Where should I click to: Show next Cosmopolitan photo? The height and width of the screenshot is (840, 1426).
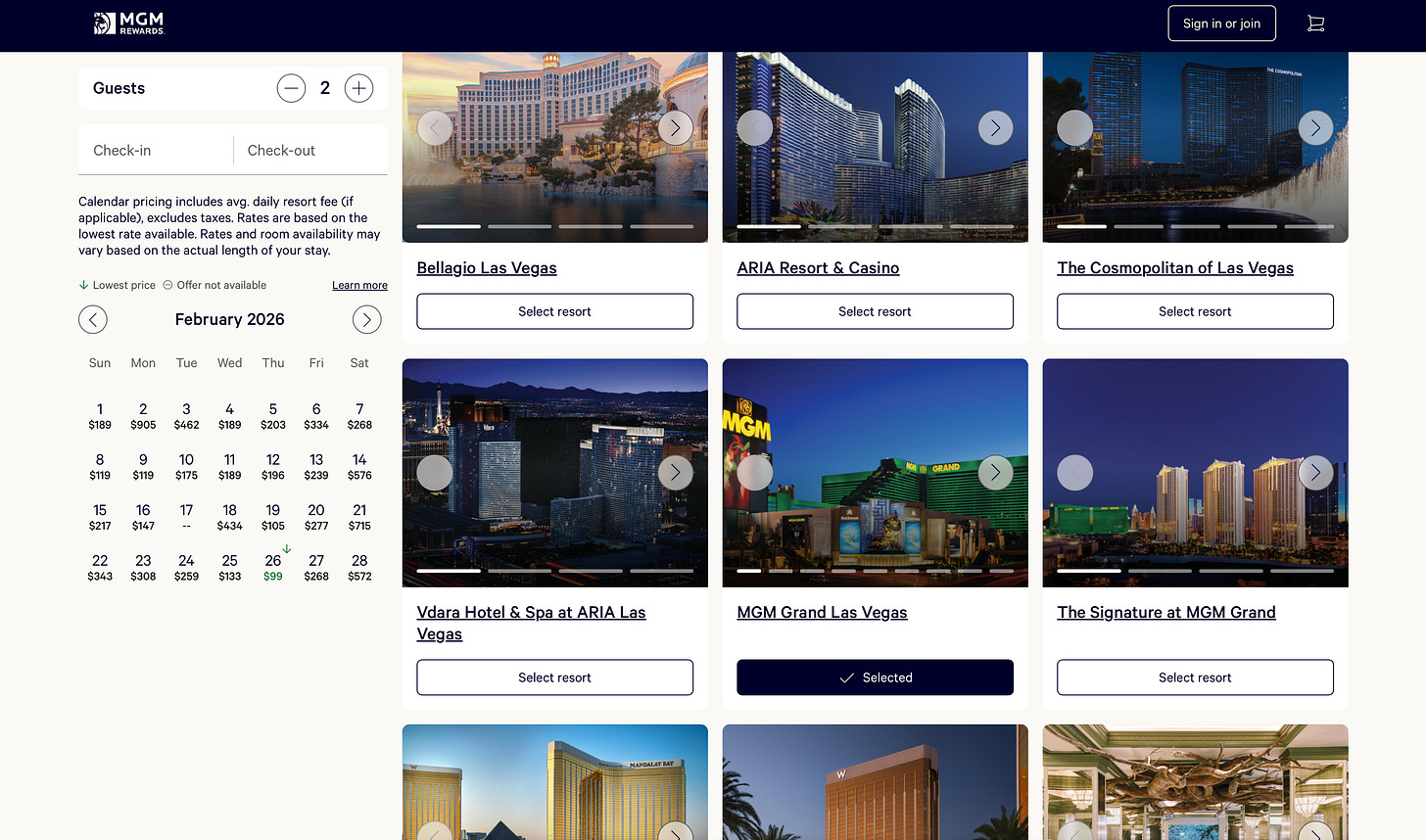click(1315, 127)
